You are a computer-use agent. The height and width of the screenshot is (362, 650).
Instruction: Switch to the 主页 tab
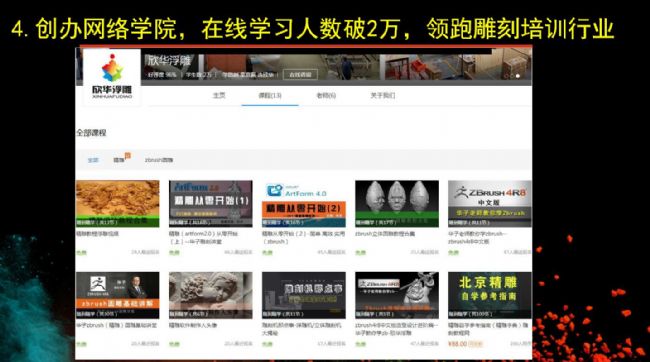pos(219,95)
